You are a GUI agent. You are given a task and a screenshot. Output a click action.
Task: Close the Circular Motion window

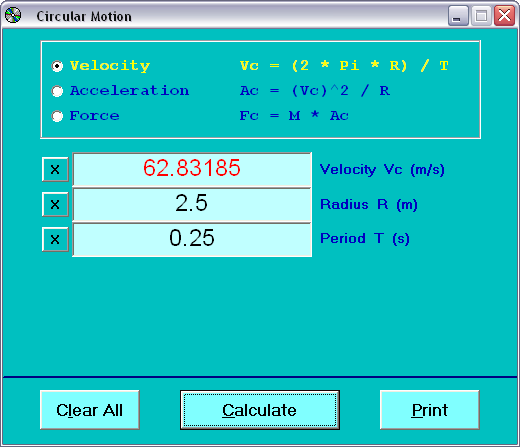tap(504, 15)
